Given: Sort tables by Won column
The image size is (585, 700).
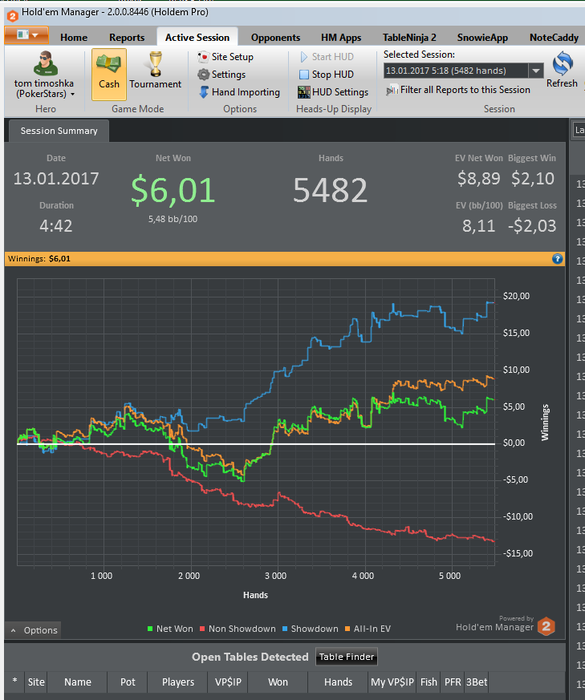Looking at the screenshot, I should click(278, 682).
